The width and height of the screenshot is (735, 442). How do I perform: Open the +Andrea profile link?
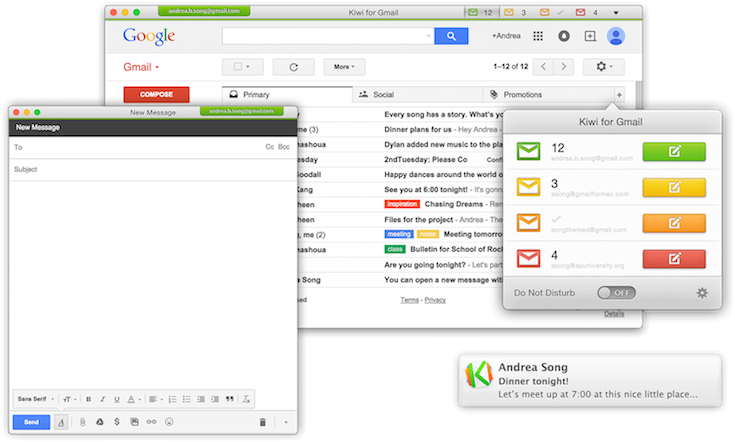coord(506,36)
